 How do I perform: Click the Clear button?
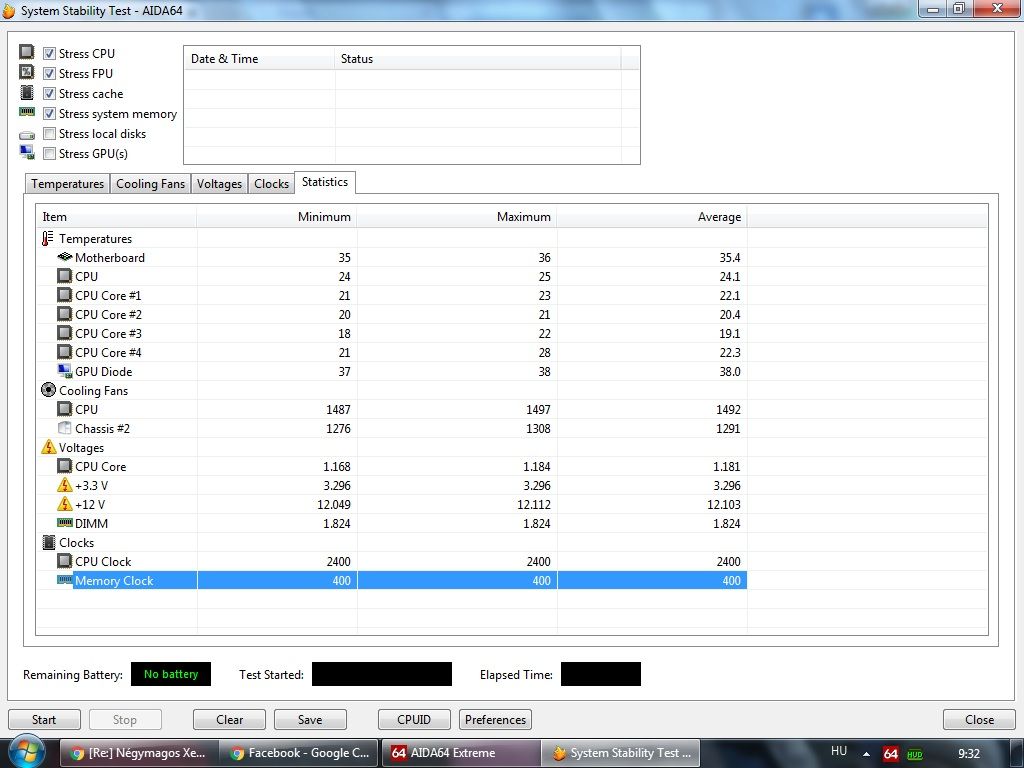click(x=229, y=720)
